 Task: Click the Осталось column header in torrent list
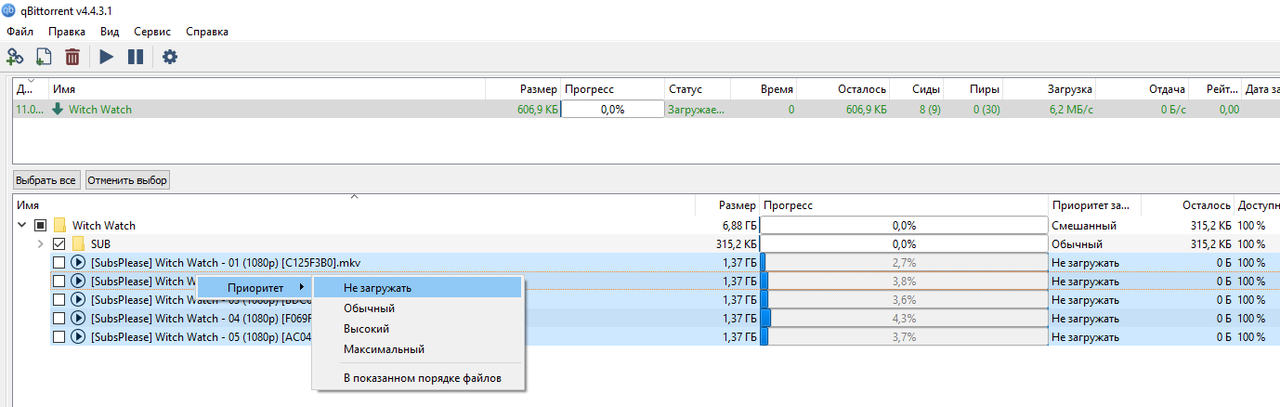(x=844, y=89)
